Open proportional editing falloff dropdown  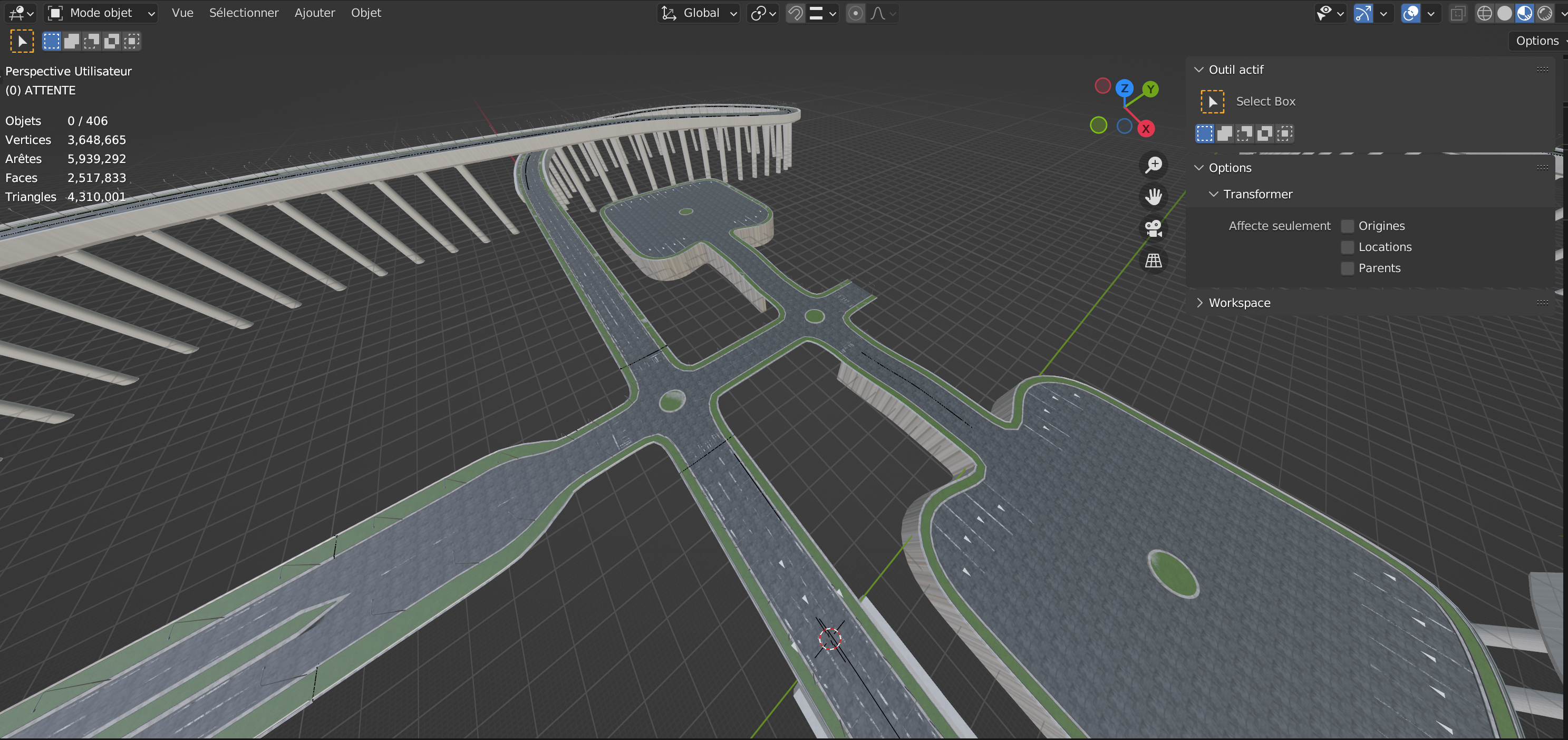(883, 13)
